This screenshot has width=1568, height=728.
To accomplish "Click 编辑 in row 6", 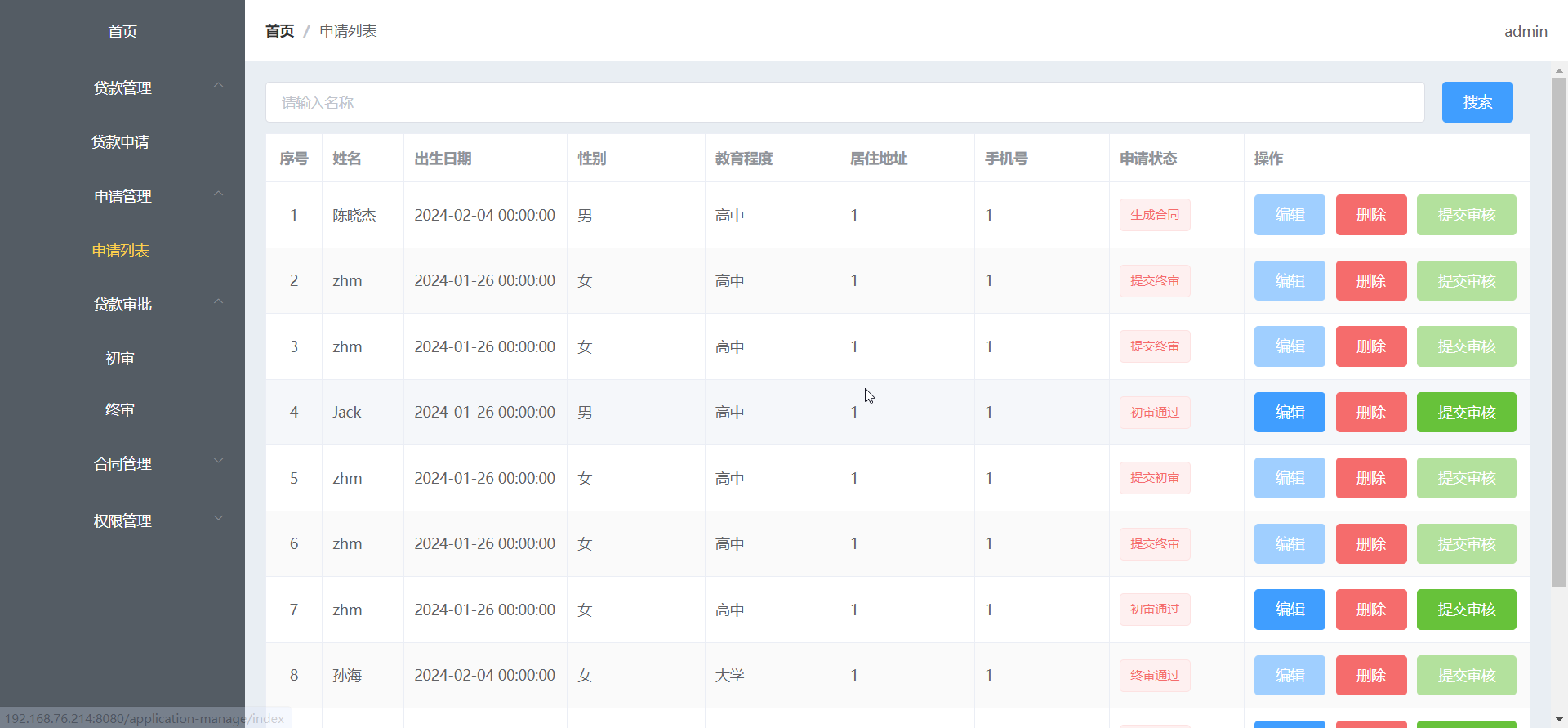I will (x=1290, y=544).
